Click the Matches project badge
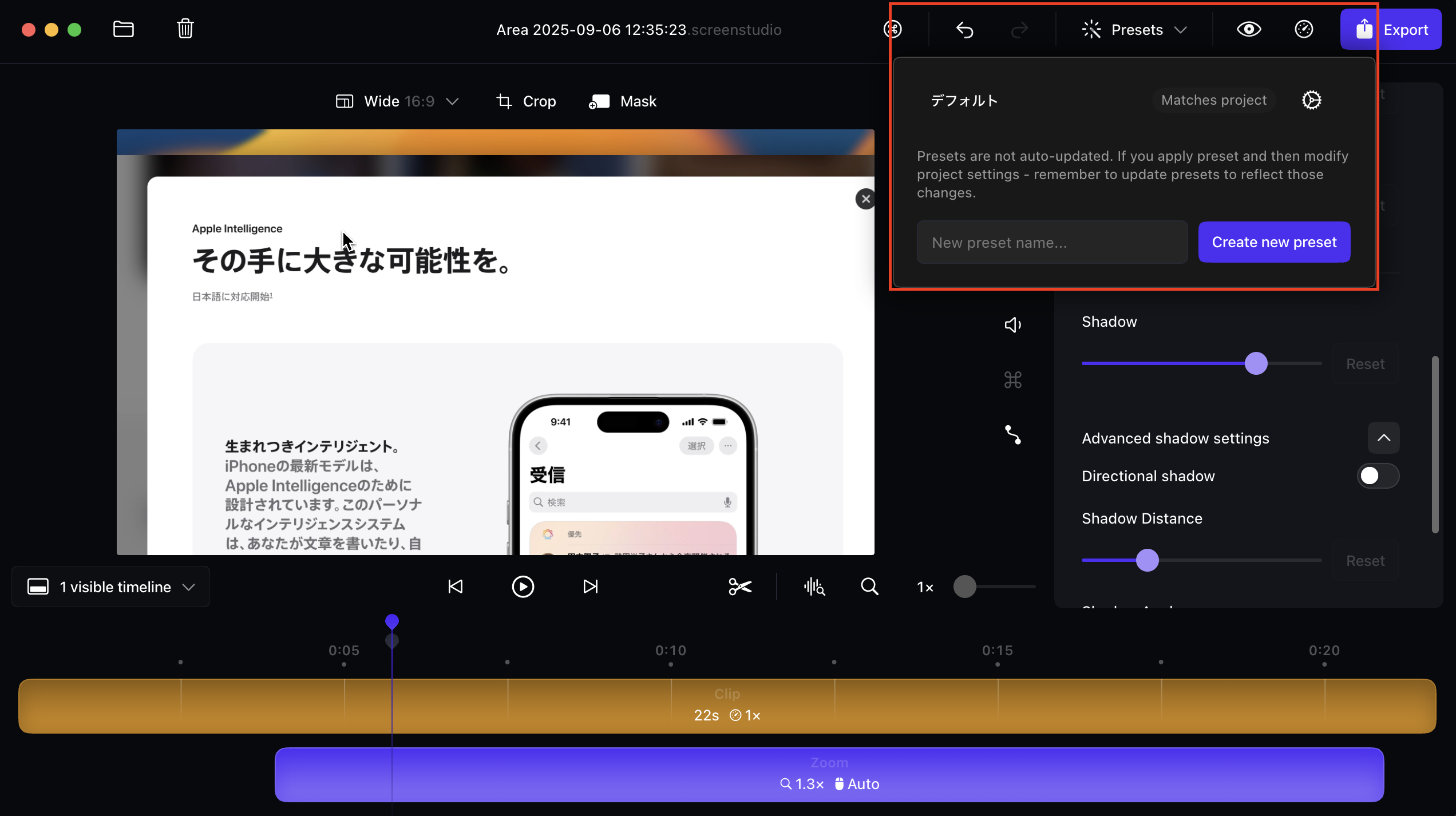Screen dimensions: 1456x816 pos(1214,100)
